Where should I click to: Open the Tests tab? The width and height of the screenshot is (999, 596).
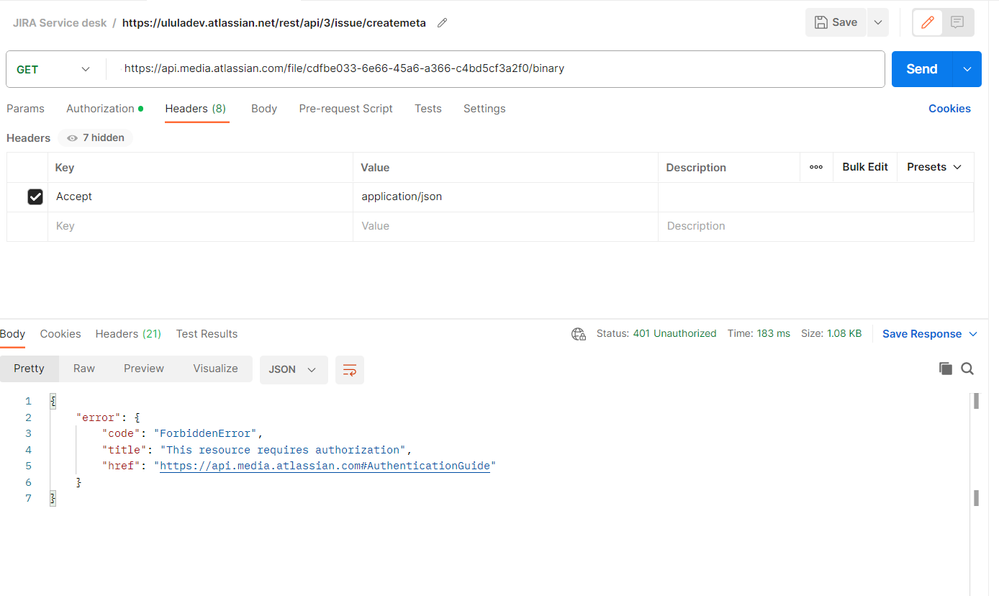tap(428, 108)
